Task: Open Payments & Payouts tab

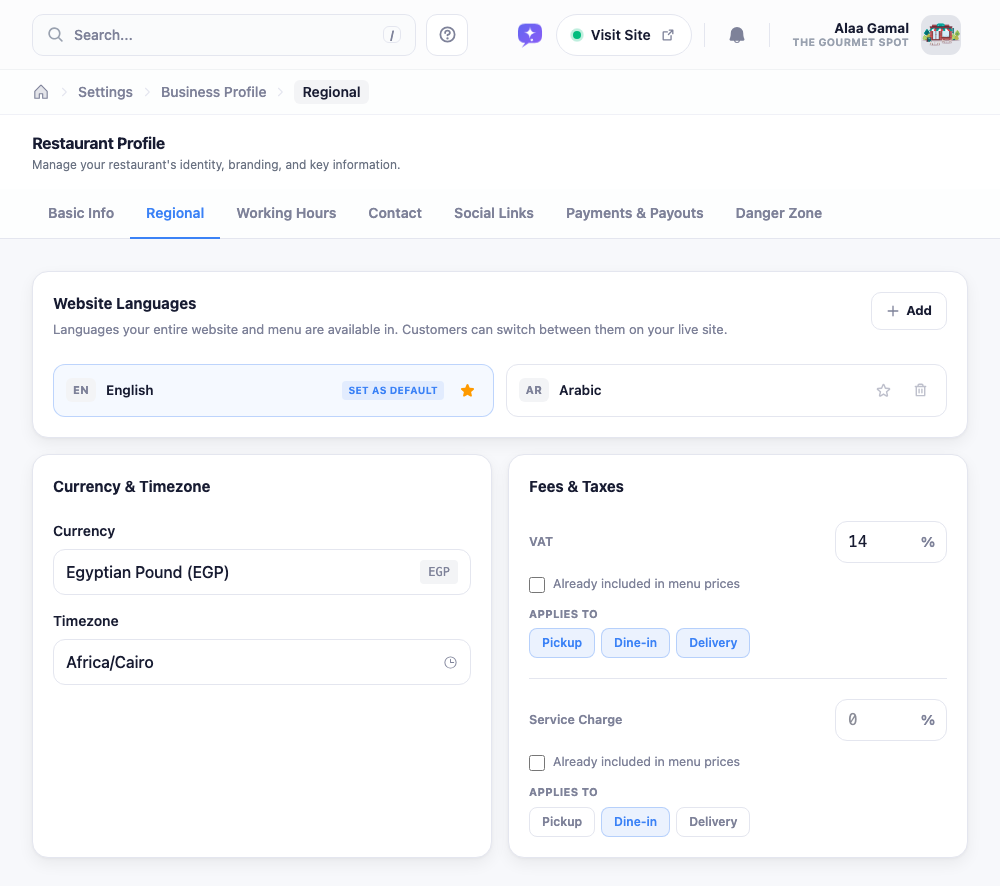Action: click(635, 213)
